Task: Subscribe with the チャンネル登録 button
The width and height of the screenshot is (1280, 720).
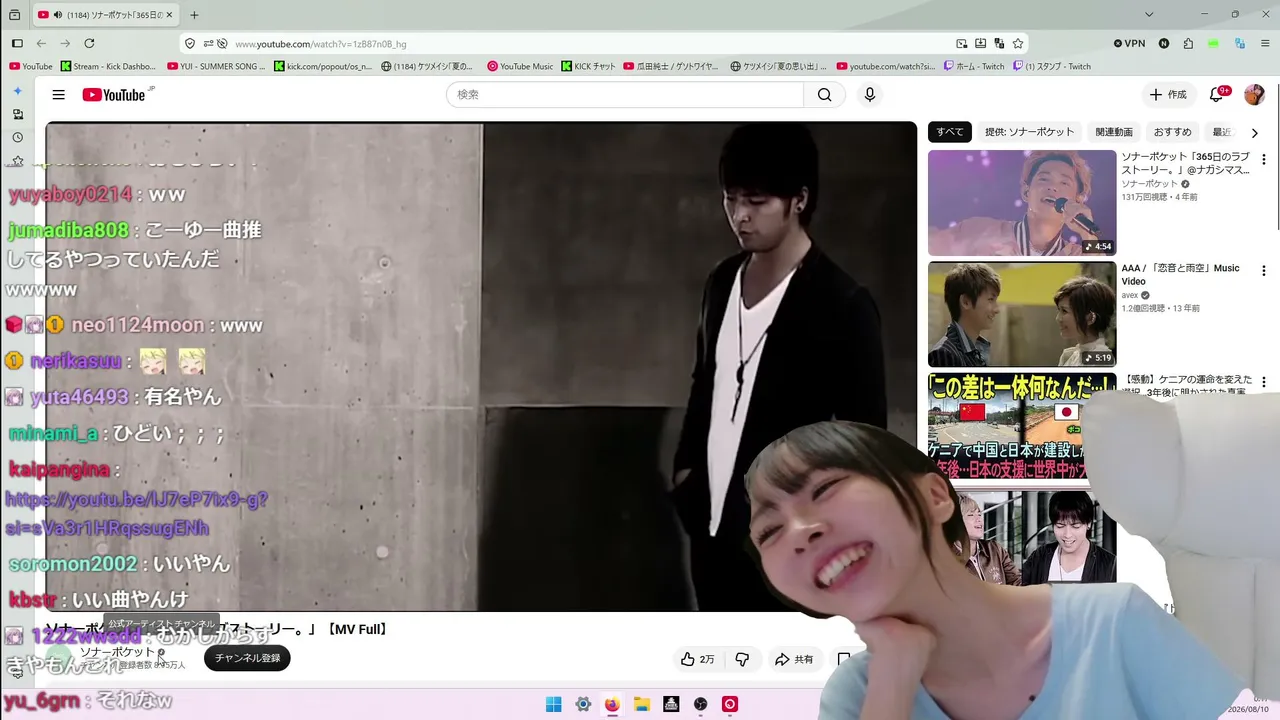Action: (247, 658)
